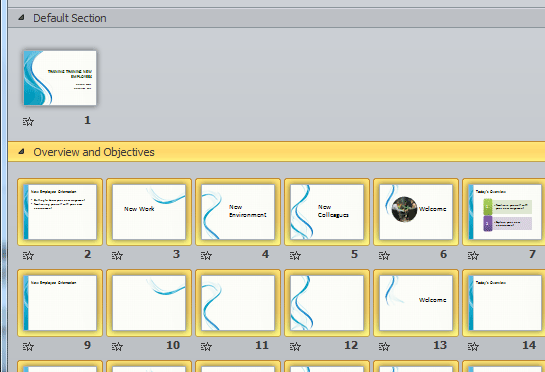Image resolution: width=545 pixels, height=372 pixels.
Task: Collapse the Default Section arrow
Action: [x=22, y=17]
